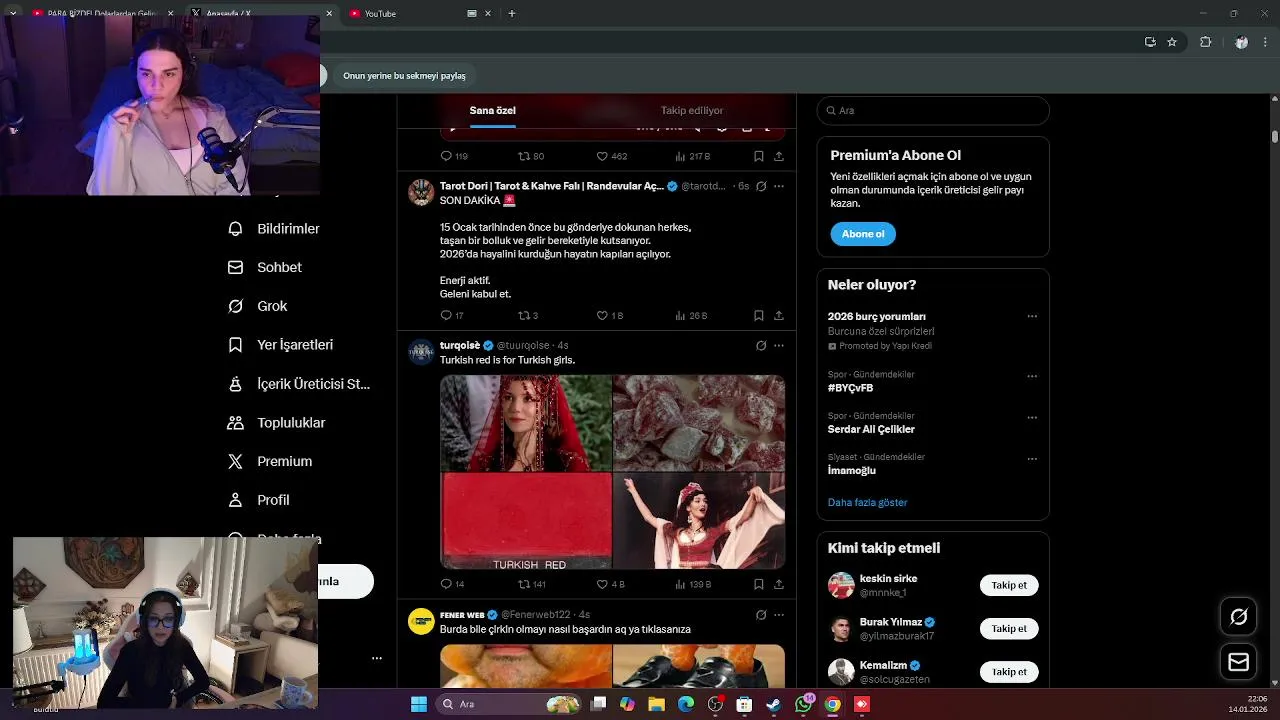The width and height of the screenshot is (1280, 720).
Task: Click Onun yerine bu sekmeyi paylaş
Action: (404, 76)
